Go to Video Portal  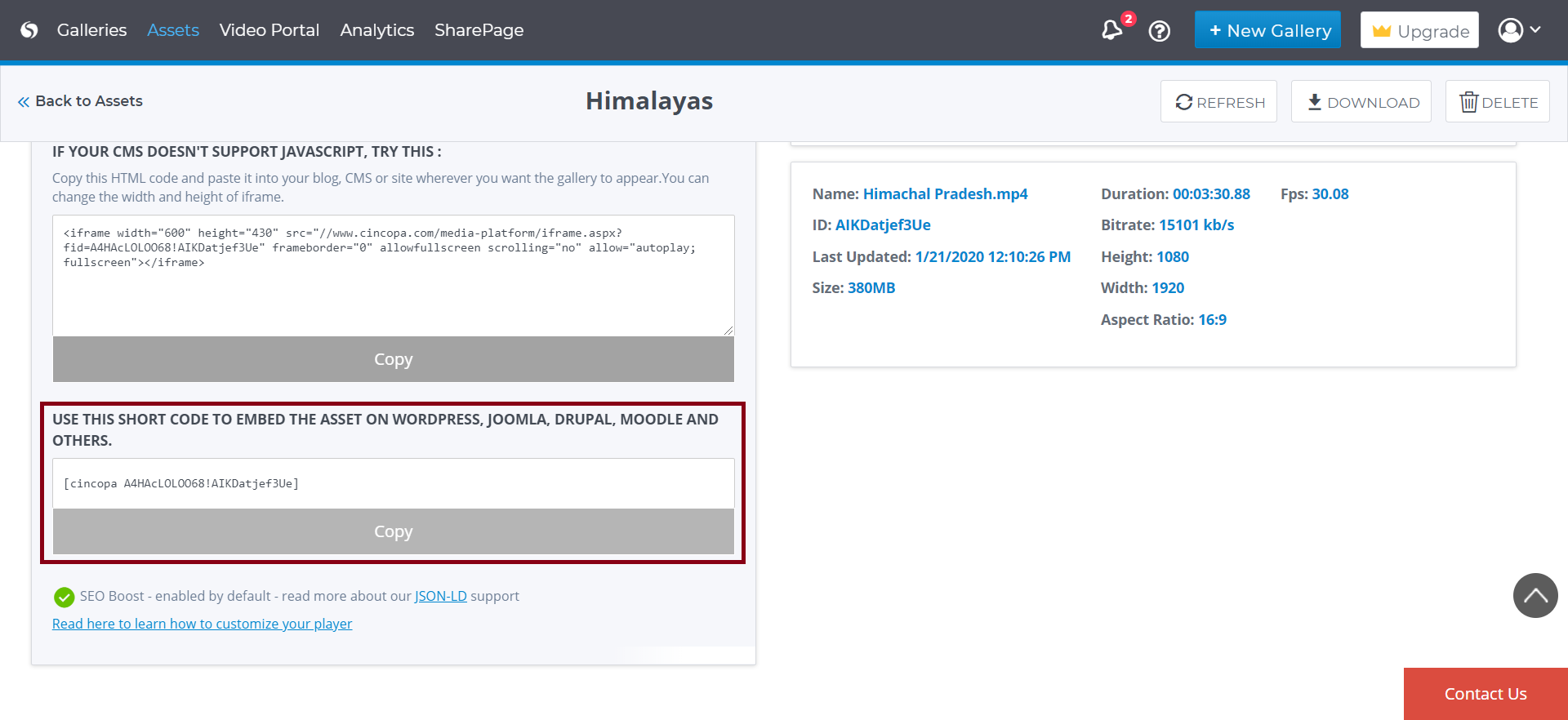269,30
